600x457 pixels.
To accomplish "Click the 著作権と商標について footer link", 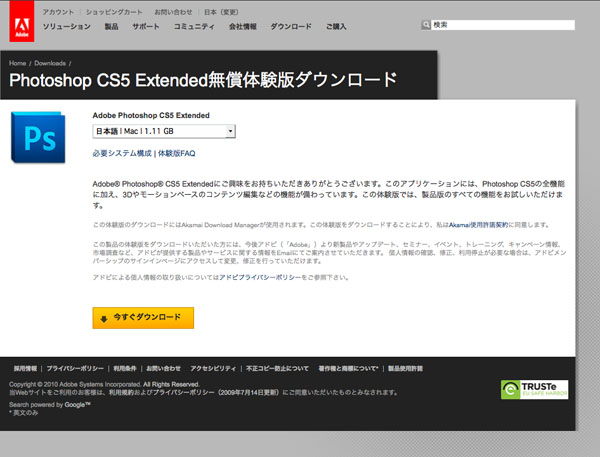I will [348, 368].
